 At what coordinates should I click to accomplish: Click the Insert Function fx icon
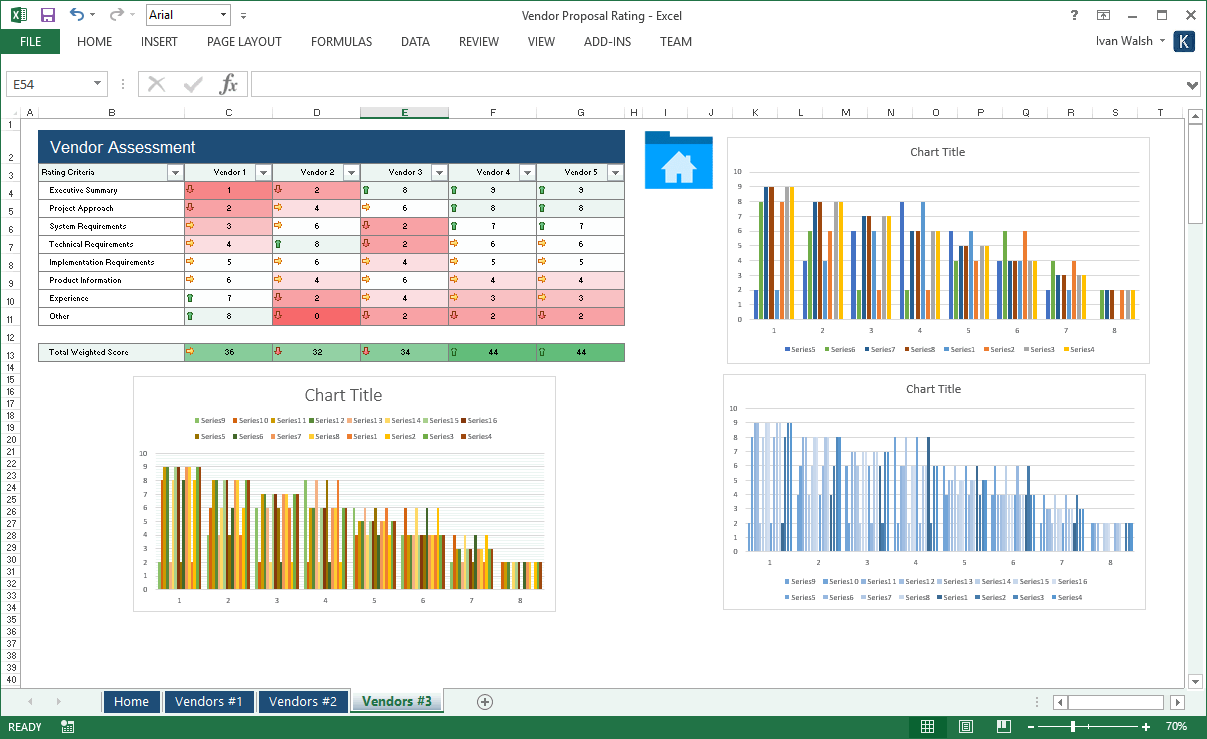(x=228, y=84)
